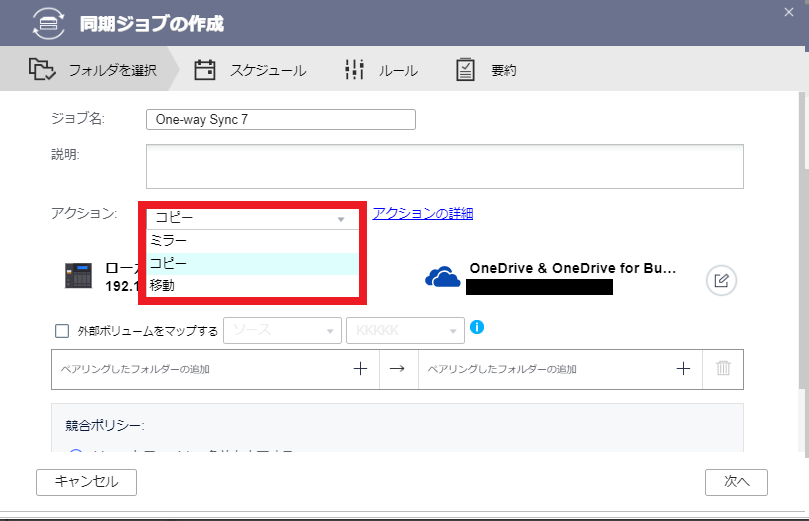Open the フォルダを選択 step tab
Image resolution: width=809 pixels, height=521 pixels.
[89, 69]
